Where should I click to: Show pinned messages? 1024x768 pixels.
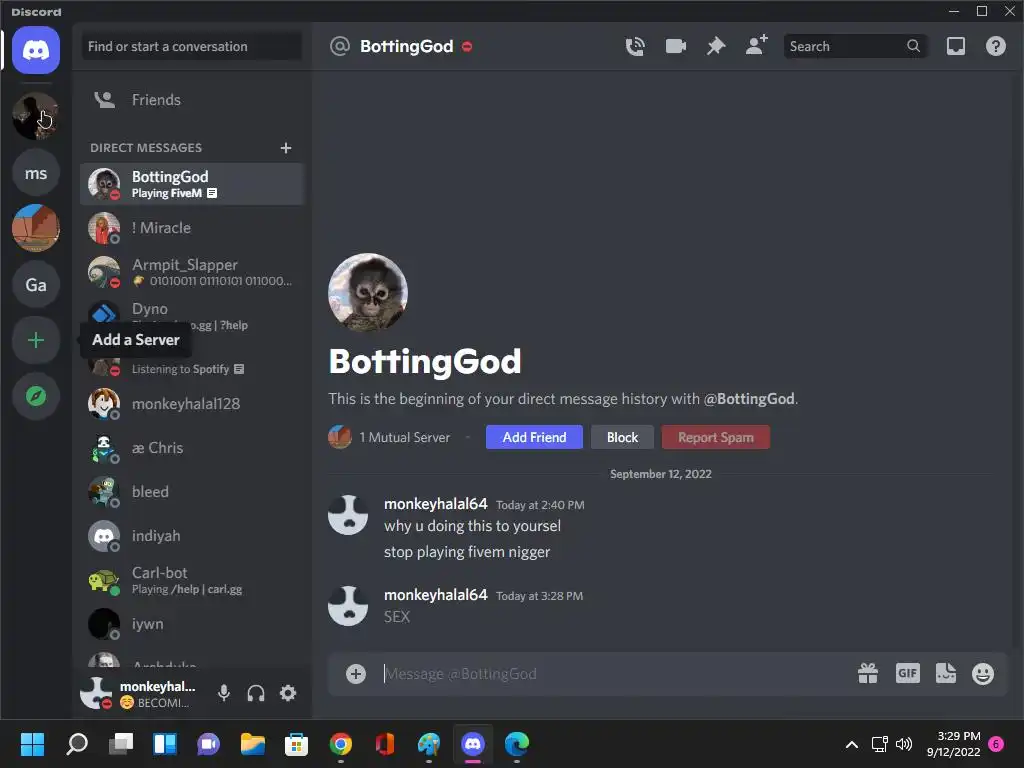(x=716, y=46)
